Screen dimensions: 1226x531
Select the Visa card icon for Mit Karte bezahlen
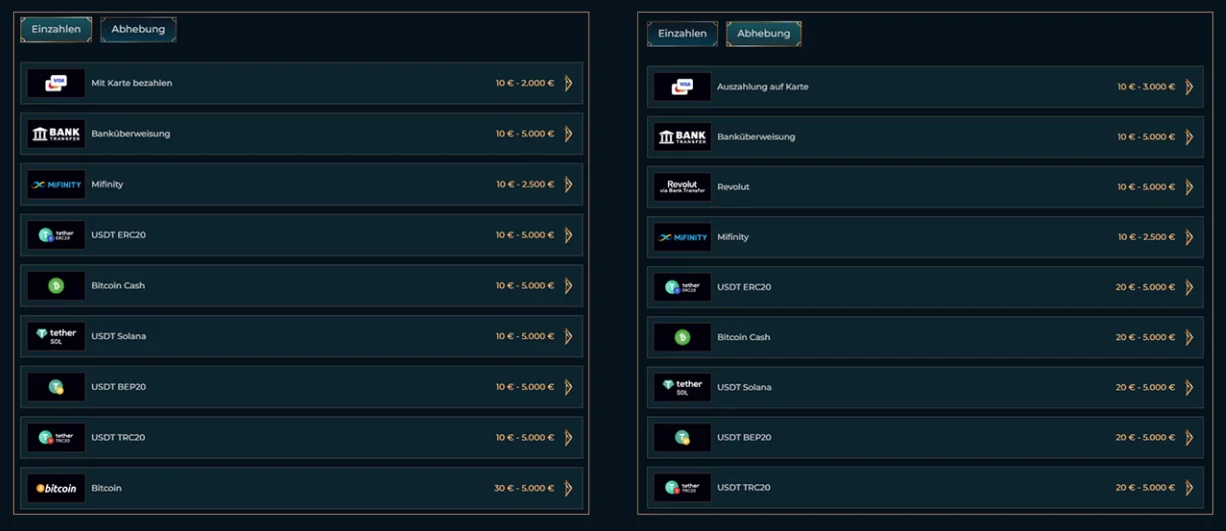click(x=56, y=83)
